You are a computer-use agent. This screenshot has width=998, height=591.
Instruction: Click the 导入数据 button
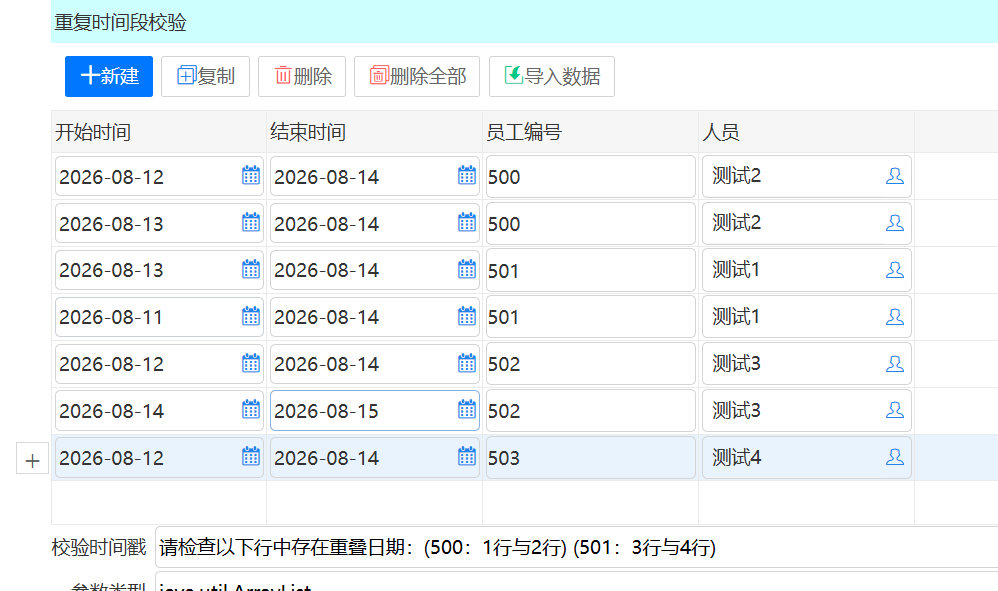[552, 76]
